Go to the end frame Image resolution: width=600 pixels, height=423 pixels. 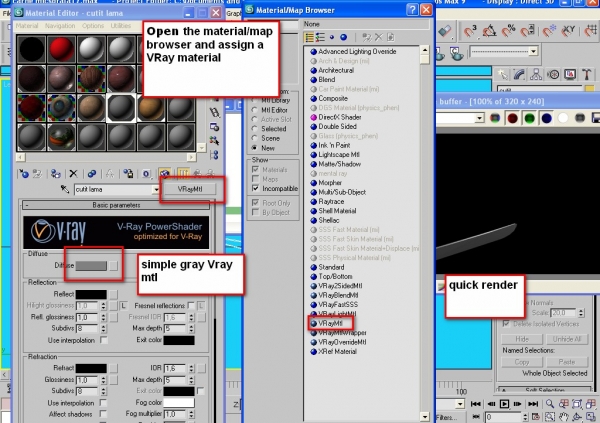(533, 404)
